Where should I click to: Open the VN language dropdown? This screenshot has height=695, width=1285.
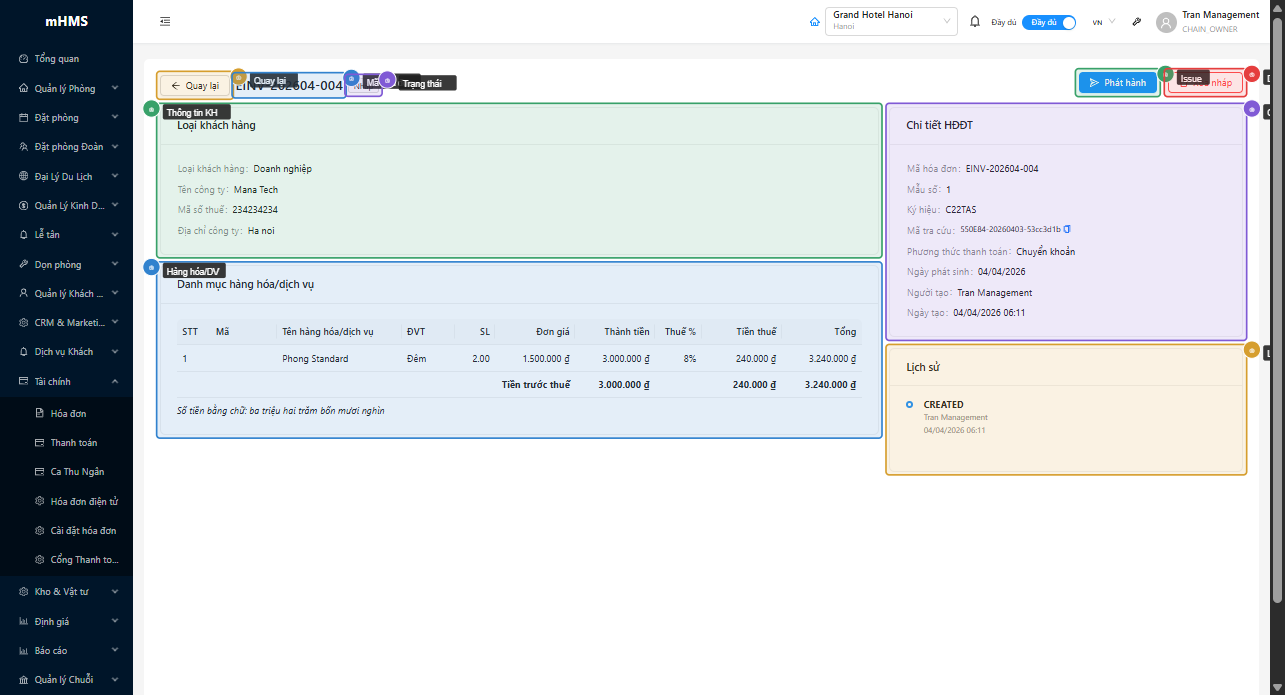(x=1103, y=22)
